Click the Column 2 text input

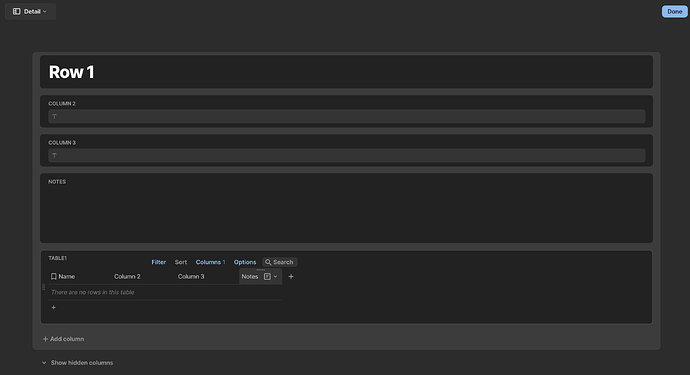coord(346,117)
